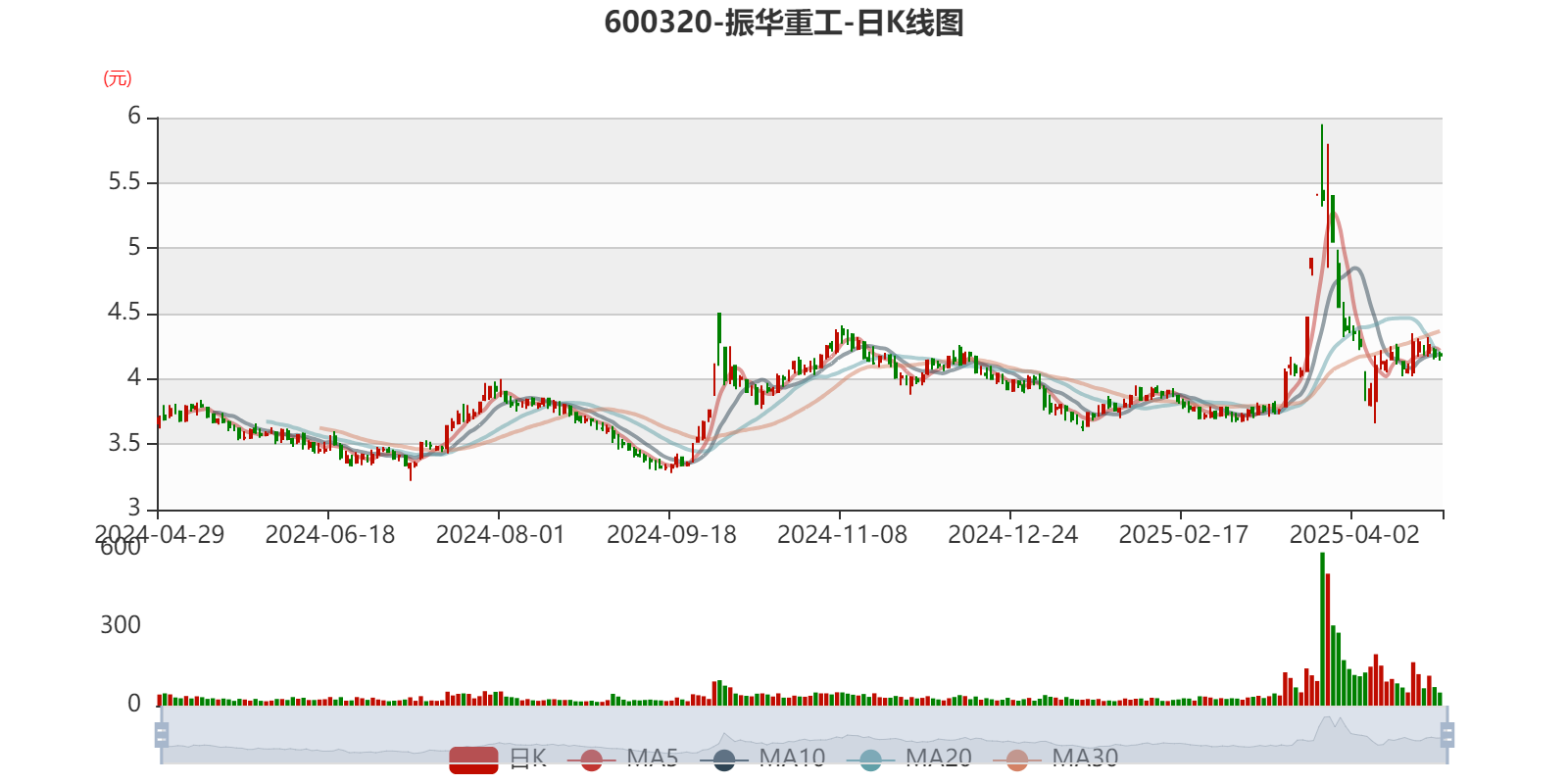Click the 2024-08-01 date axis label
Viewport: 1568px width, 784px height.
point(501,534)
